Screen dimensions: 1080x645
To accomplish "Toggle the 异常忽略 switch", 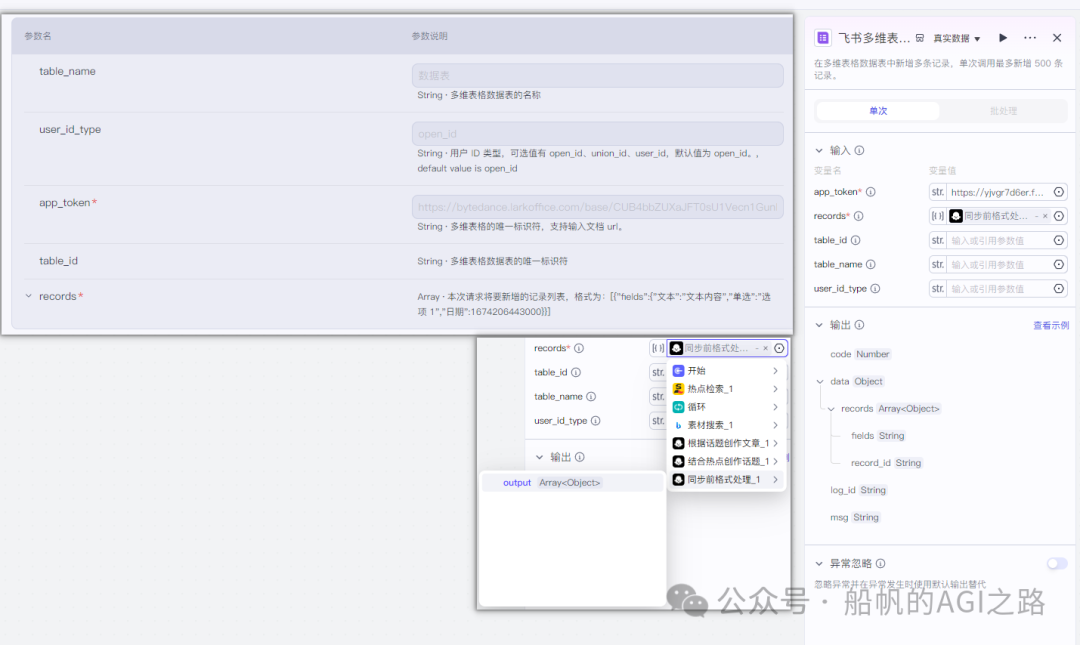I will (x=1057, y=564).
